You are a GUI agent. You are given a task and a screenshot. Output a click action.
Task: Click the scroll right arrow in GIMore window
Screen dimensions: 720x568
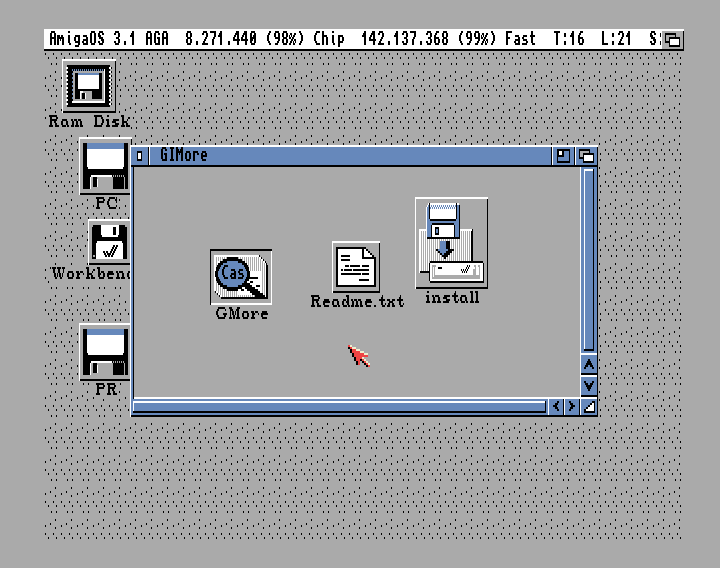click(571, 406)
